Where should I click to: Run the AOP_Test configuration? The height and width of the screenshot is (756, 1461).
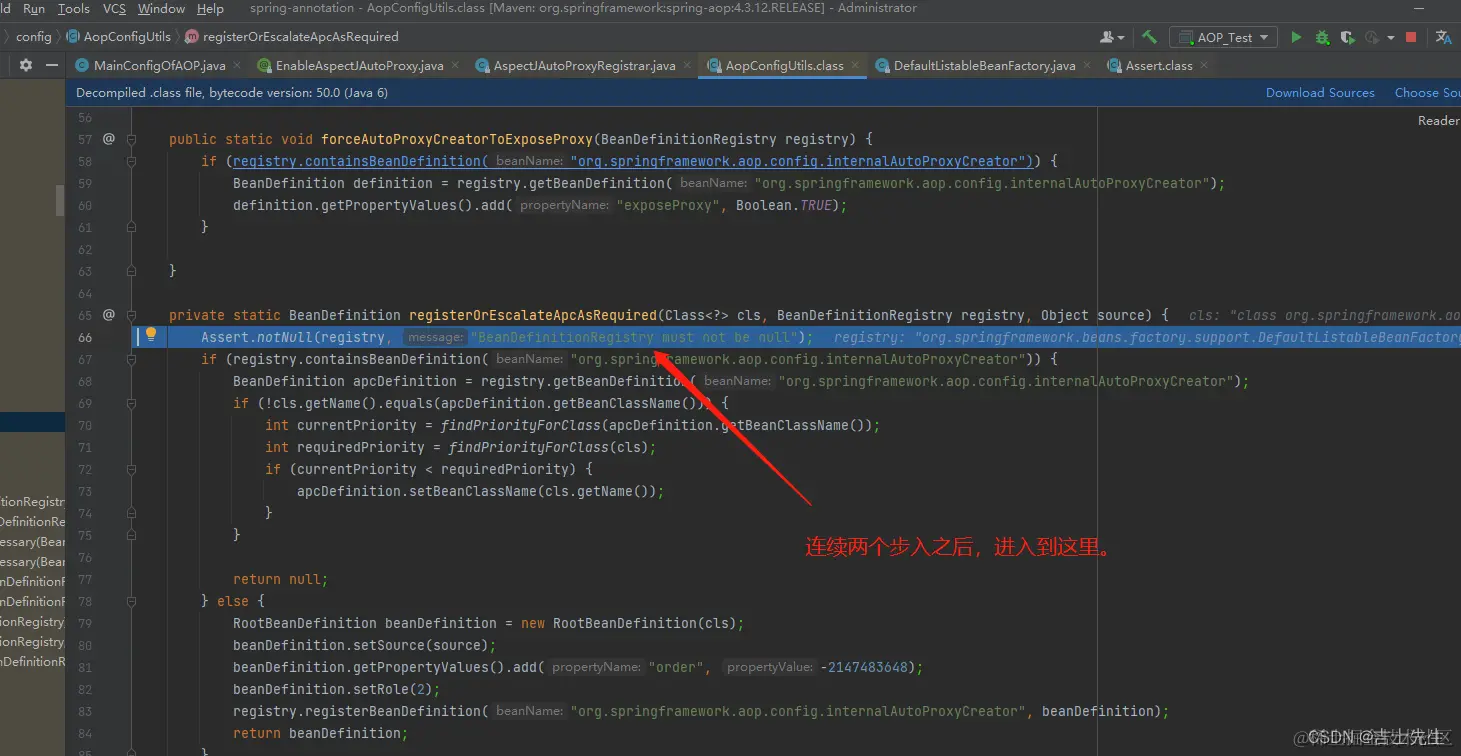pyautogui.click(x=1296, y=37)
